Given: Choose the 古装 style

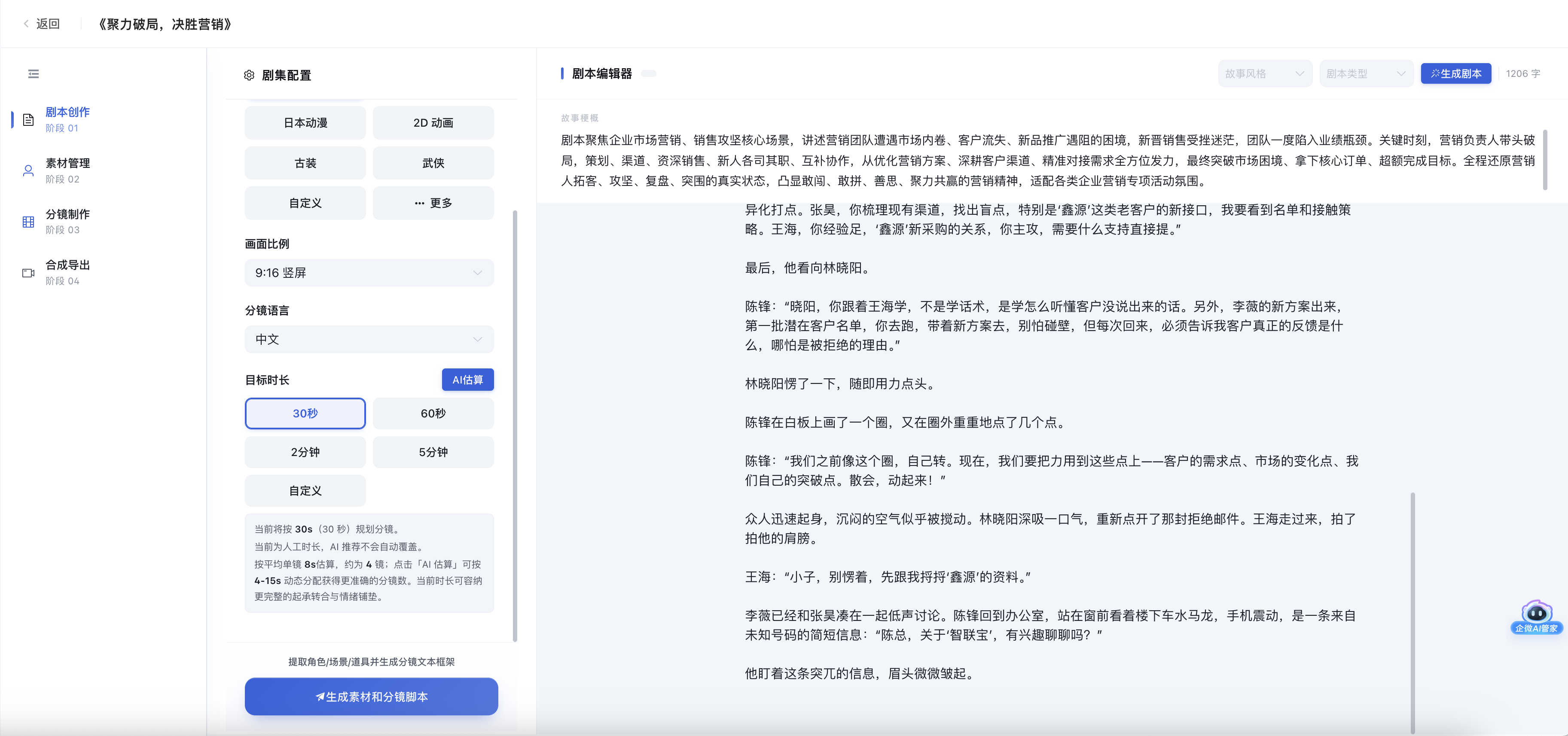Looking at the screenshot, I should 305,162.
